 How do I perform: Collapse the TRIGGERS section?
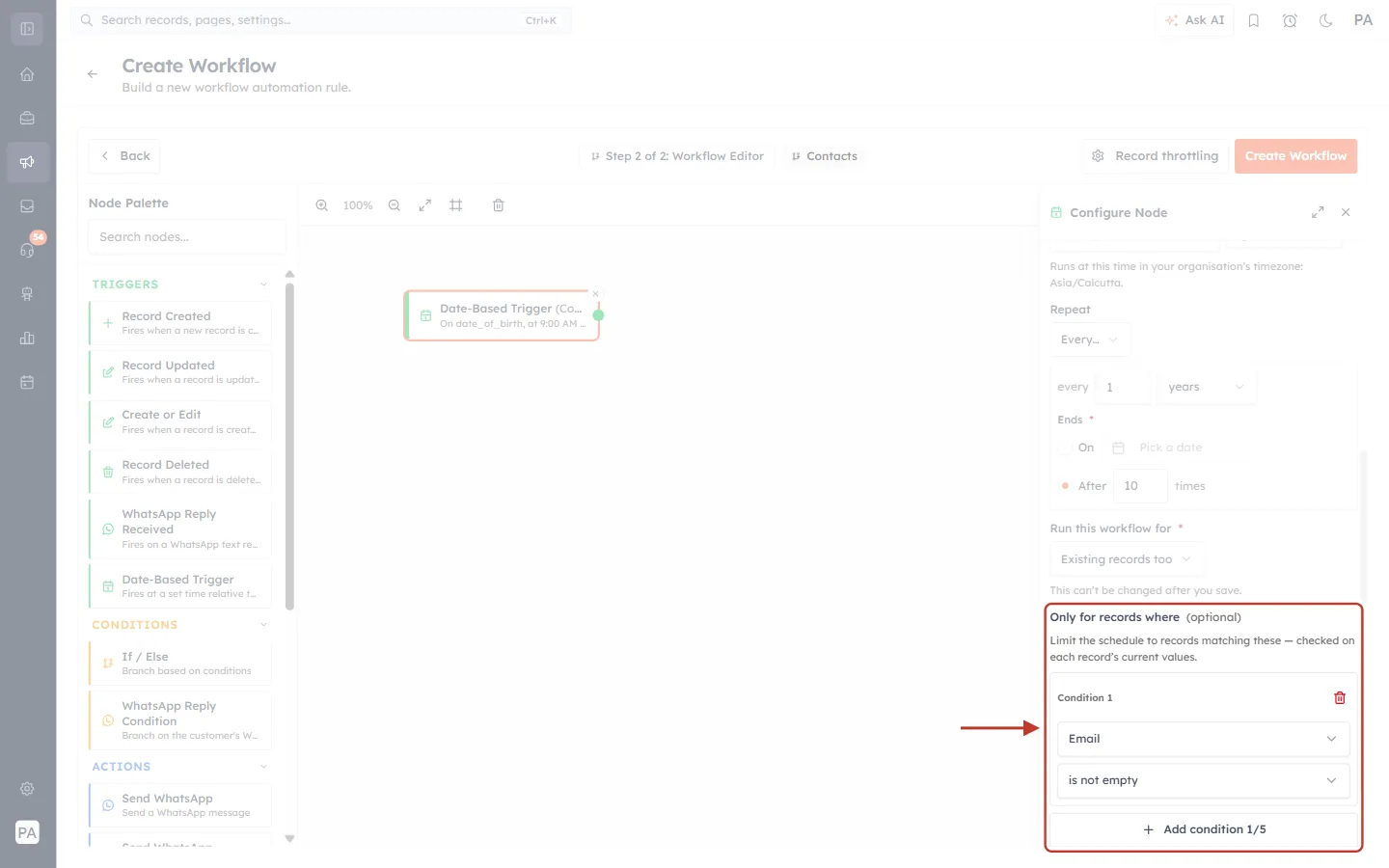coord(263,285)
